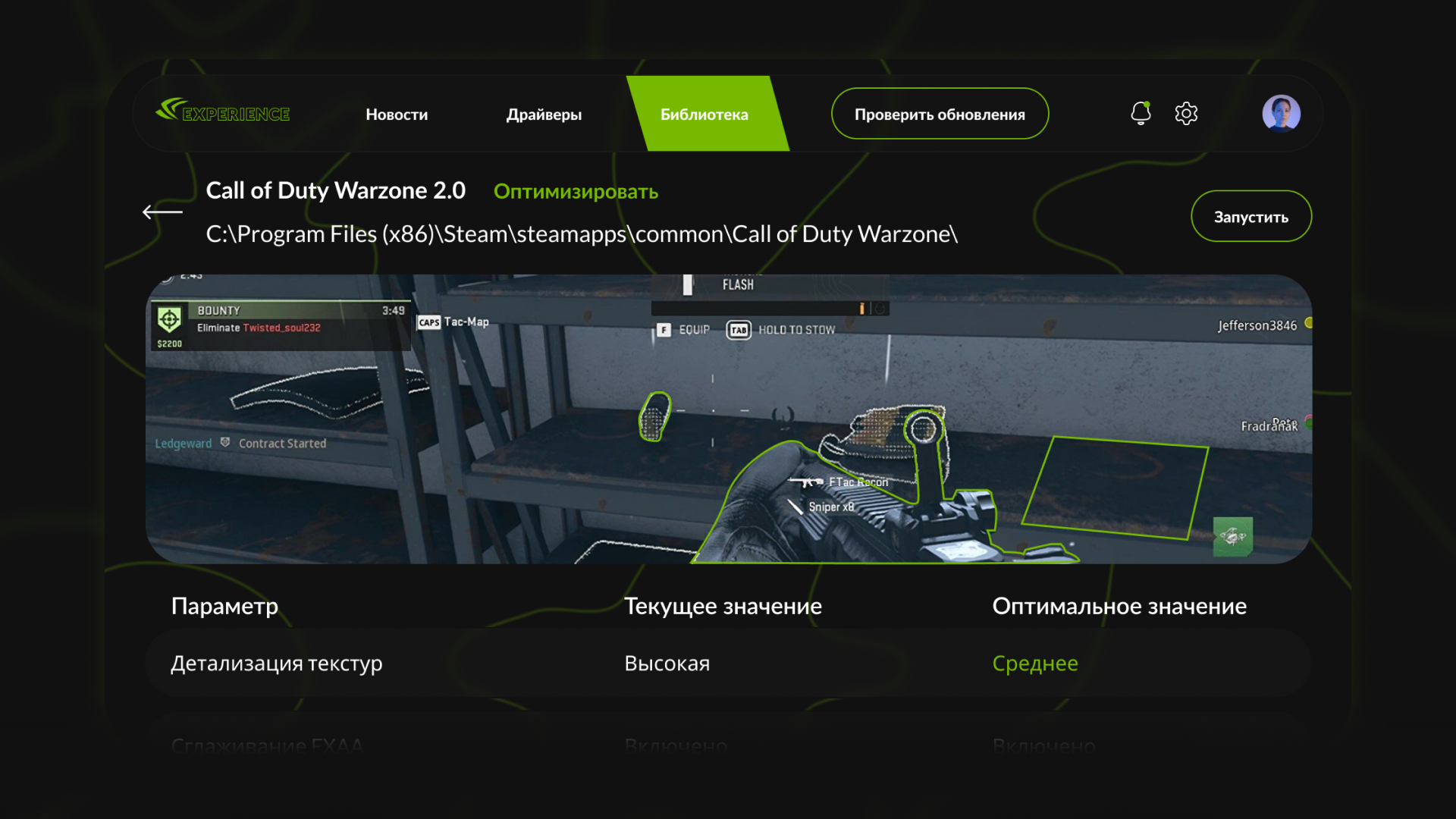This screenshot has width=1456, height=819.
Task: Click the green drone icon in screenshot
Action: click(x=1232, y=537)
